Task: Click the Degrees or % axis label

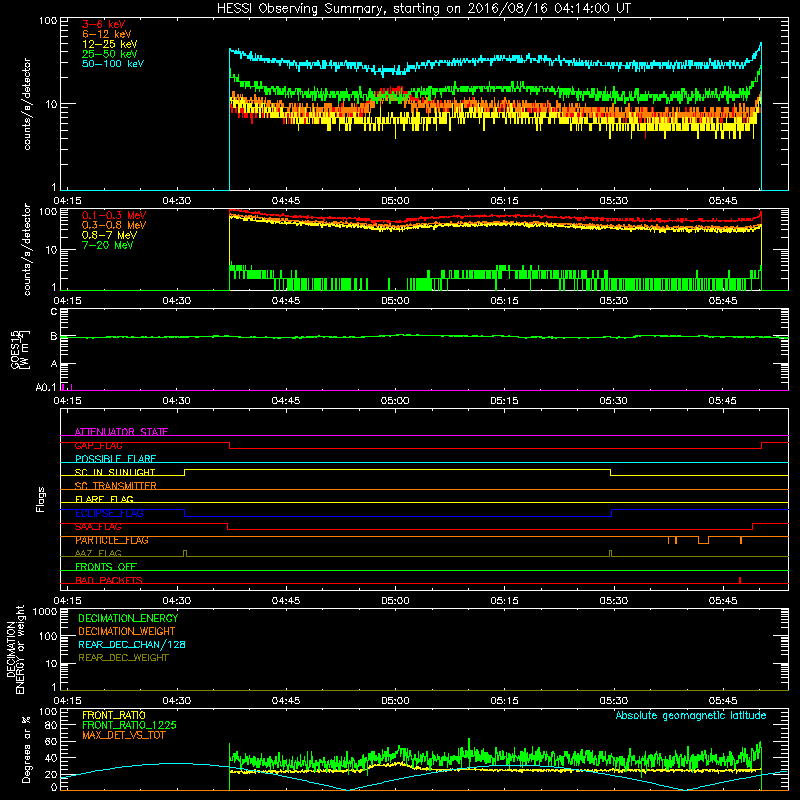Action: point(26,749)
